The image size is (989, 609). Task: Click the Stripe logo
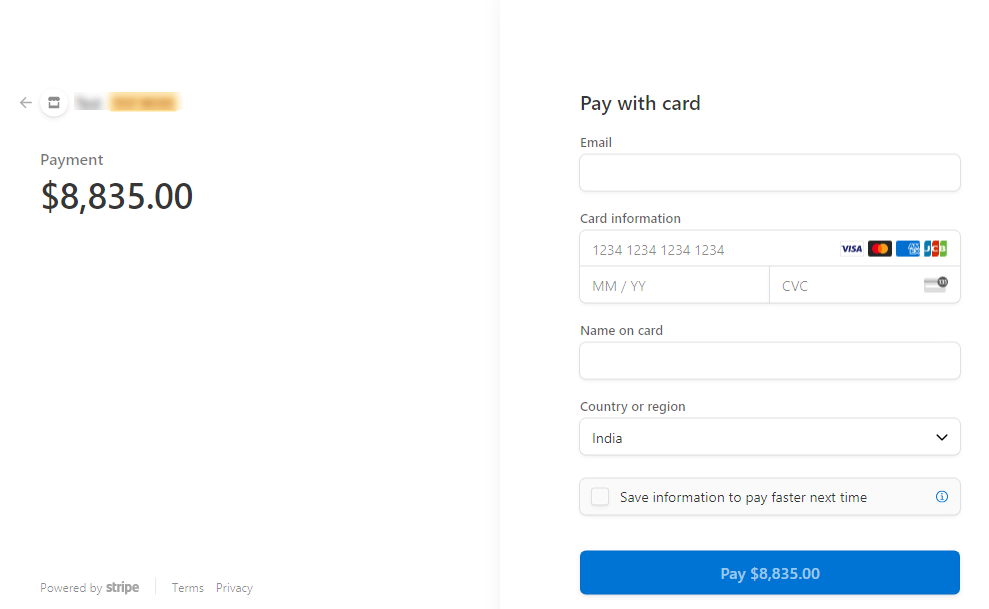(x=123, y=588)
